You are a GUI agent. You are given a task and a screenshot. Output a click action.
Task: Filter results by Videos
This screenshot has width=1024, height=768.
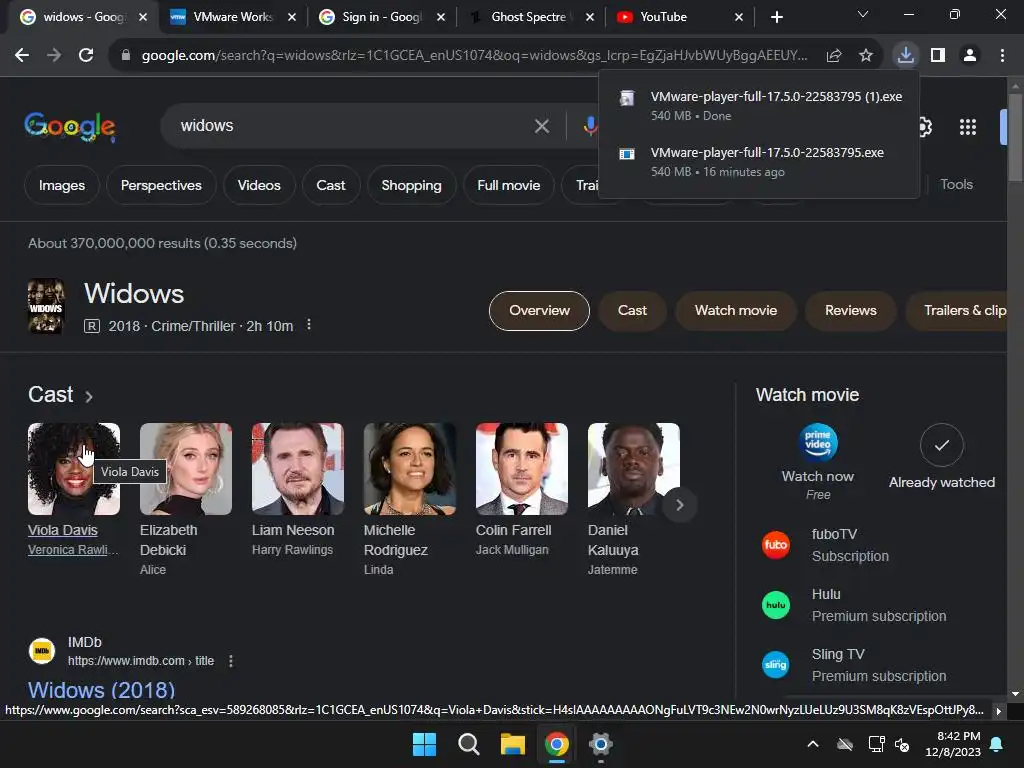coord(259,185)
